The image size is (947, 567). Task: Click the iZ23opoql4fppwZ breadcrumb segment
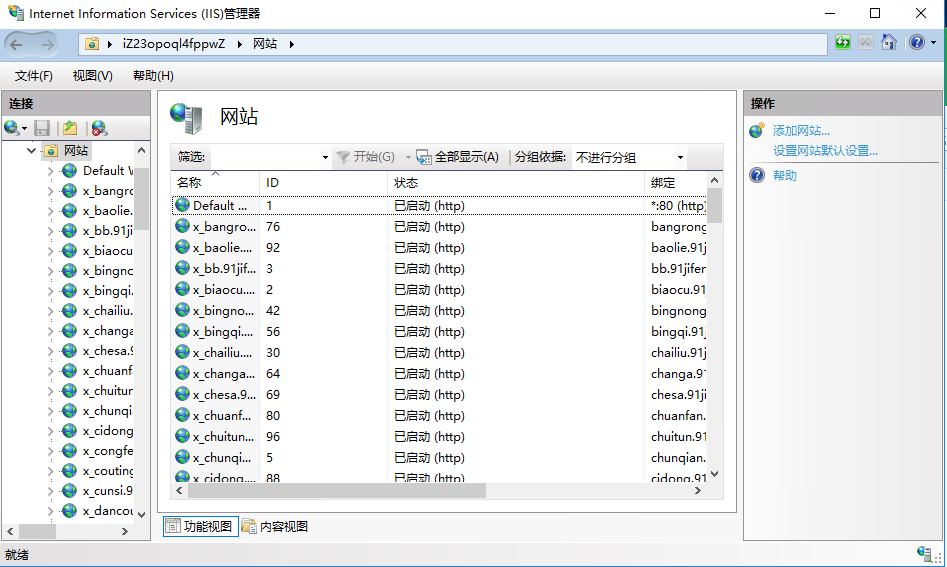coord(174,43)
